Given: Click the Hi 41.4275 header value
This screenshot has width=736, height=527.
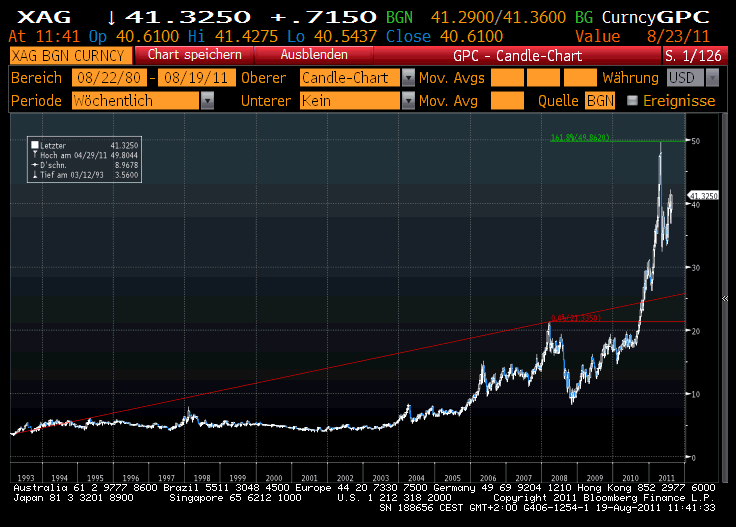Looking at the screenshot, I should pos(233,36).
